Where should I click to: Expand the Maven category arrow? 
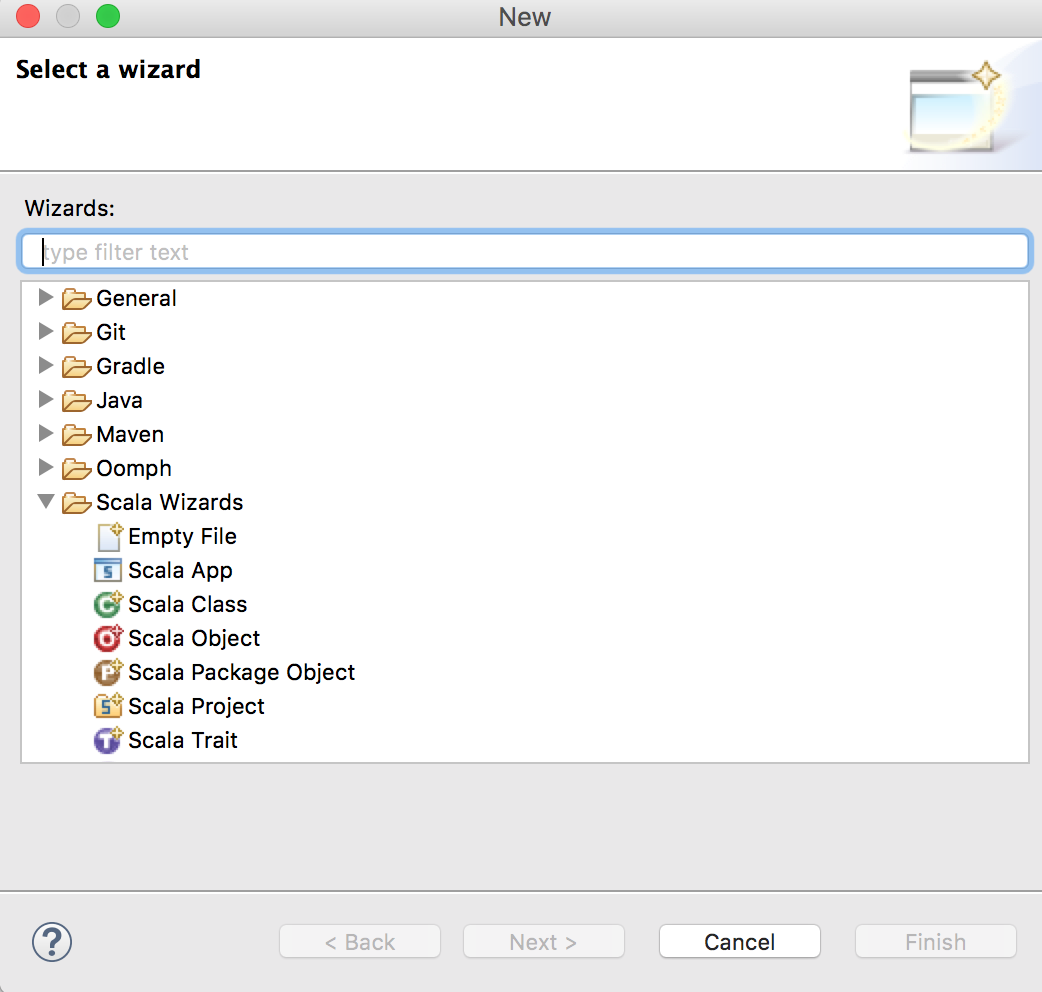pos(45,433)
